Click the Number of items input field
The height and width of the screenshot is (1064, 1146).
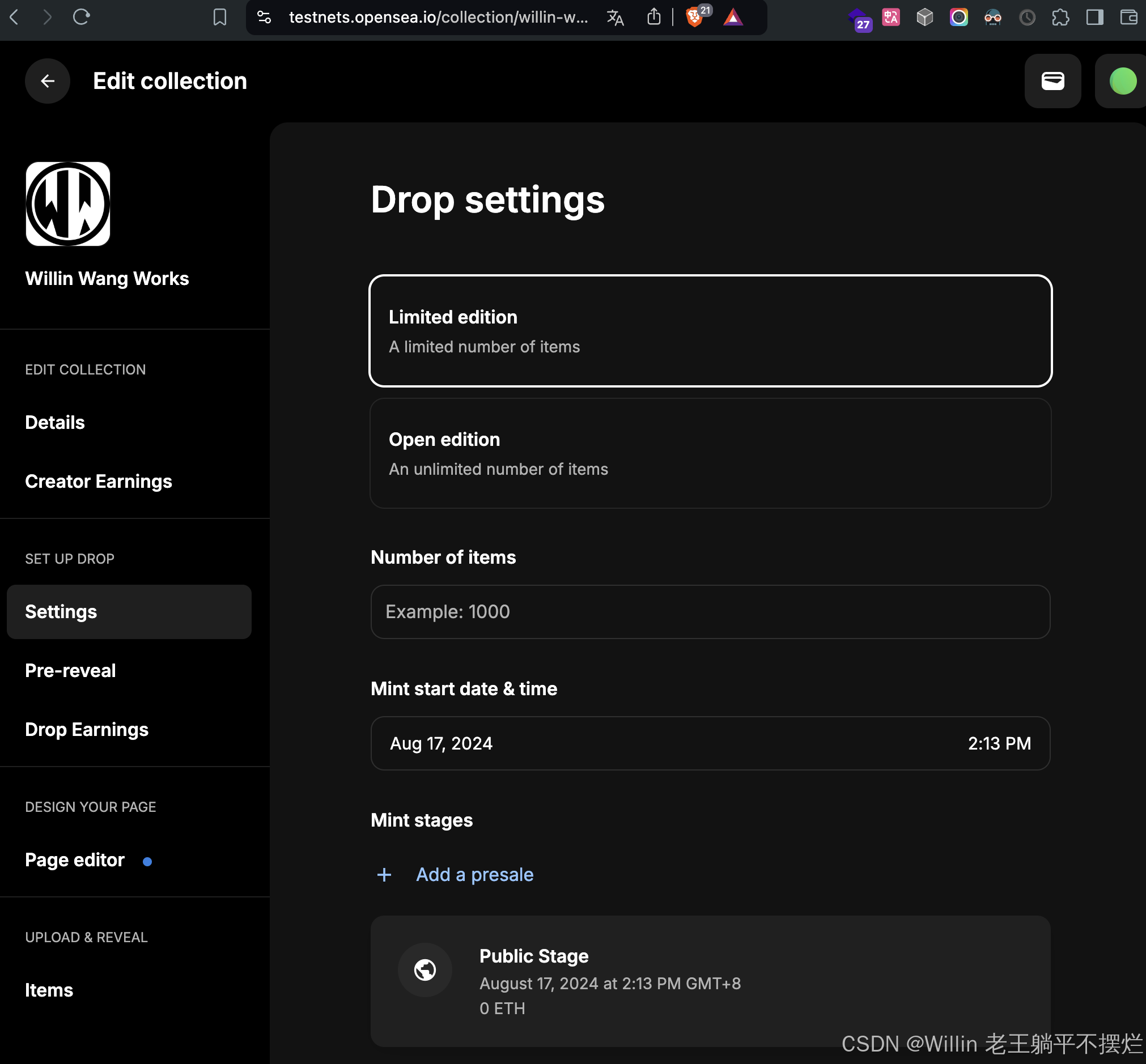click(x=710, y=611)
